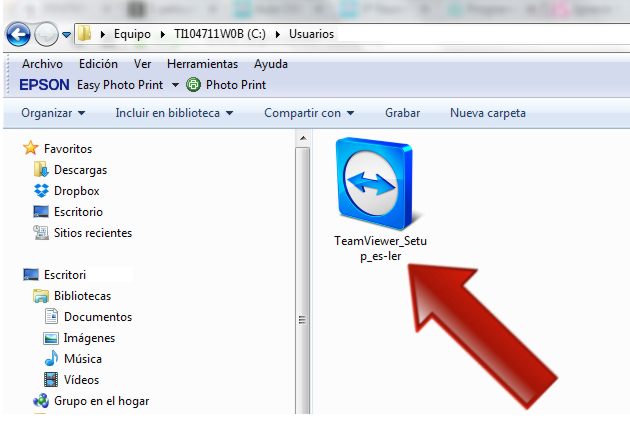This screenshot has height=447, width=630.
Task: Open Dropbox in the navigation pane
Action: (x=77, y=191)
